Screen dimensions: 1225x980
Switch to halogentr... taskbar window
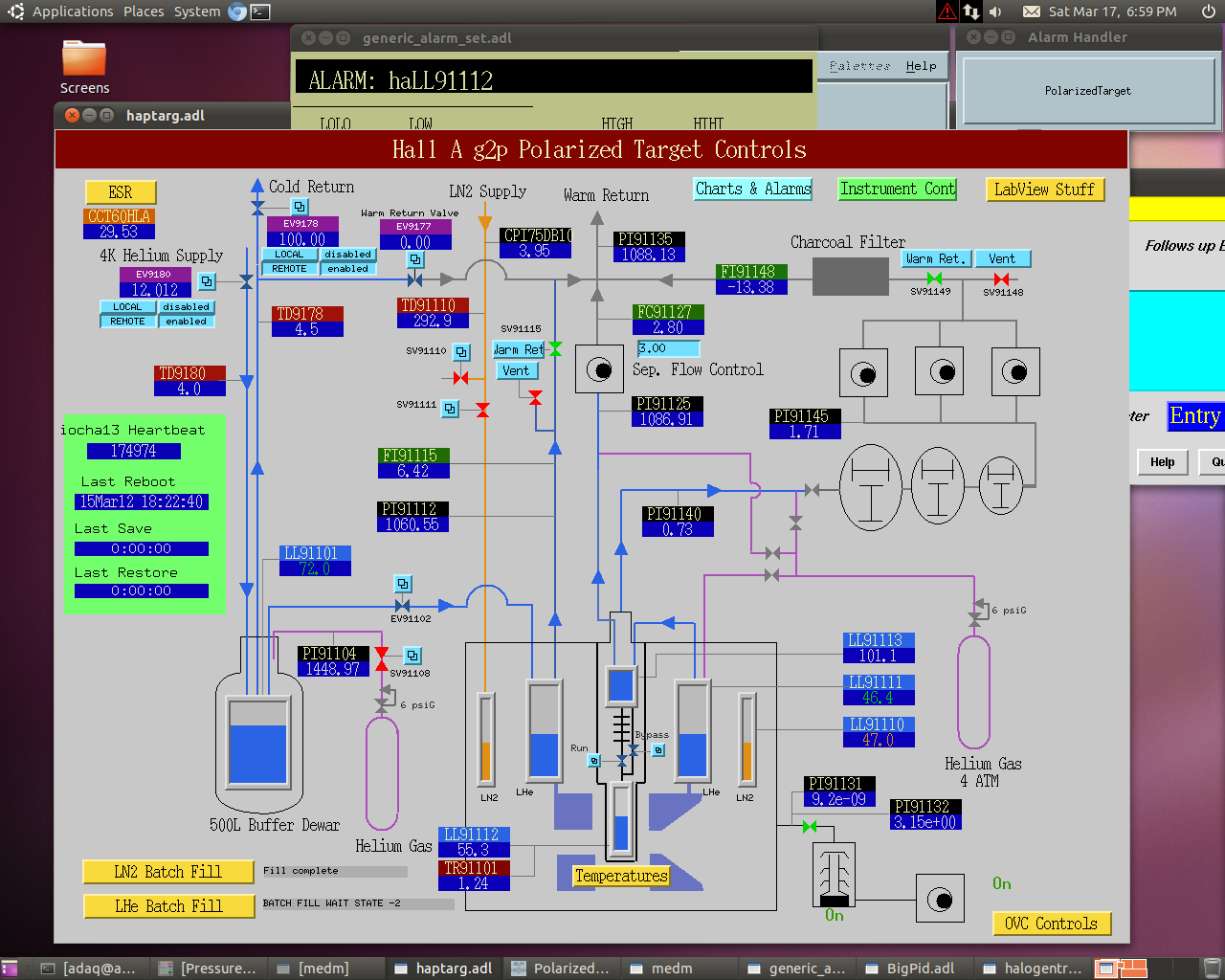(1032, 969)
